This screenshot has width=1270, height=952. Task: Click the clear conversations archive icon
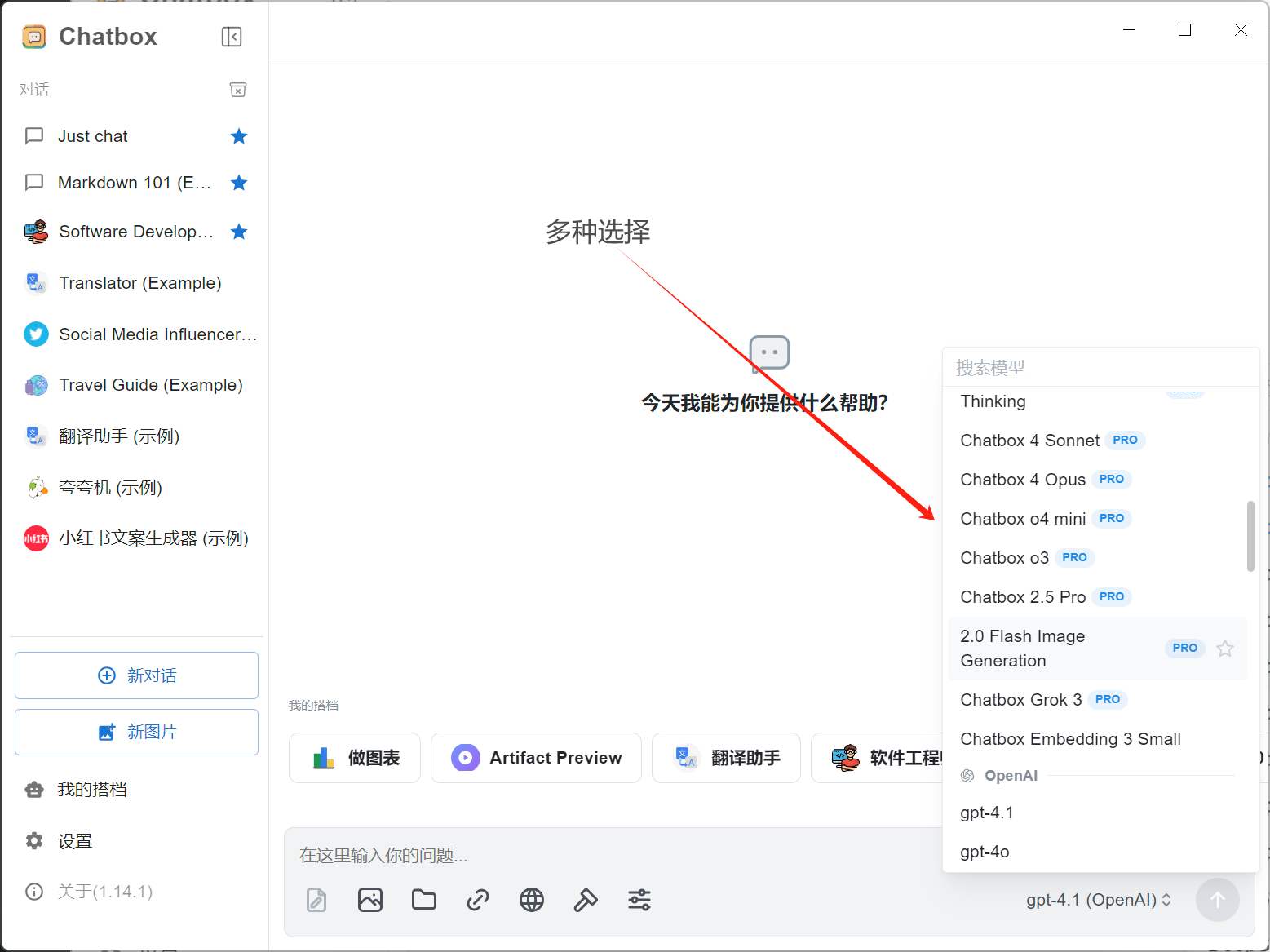coord(238,90)
